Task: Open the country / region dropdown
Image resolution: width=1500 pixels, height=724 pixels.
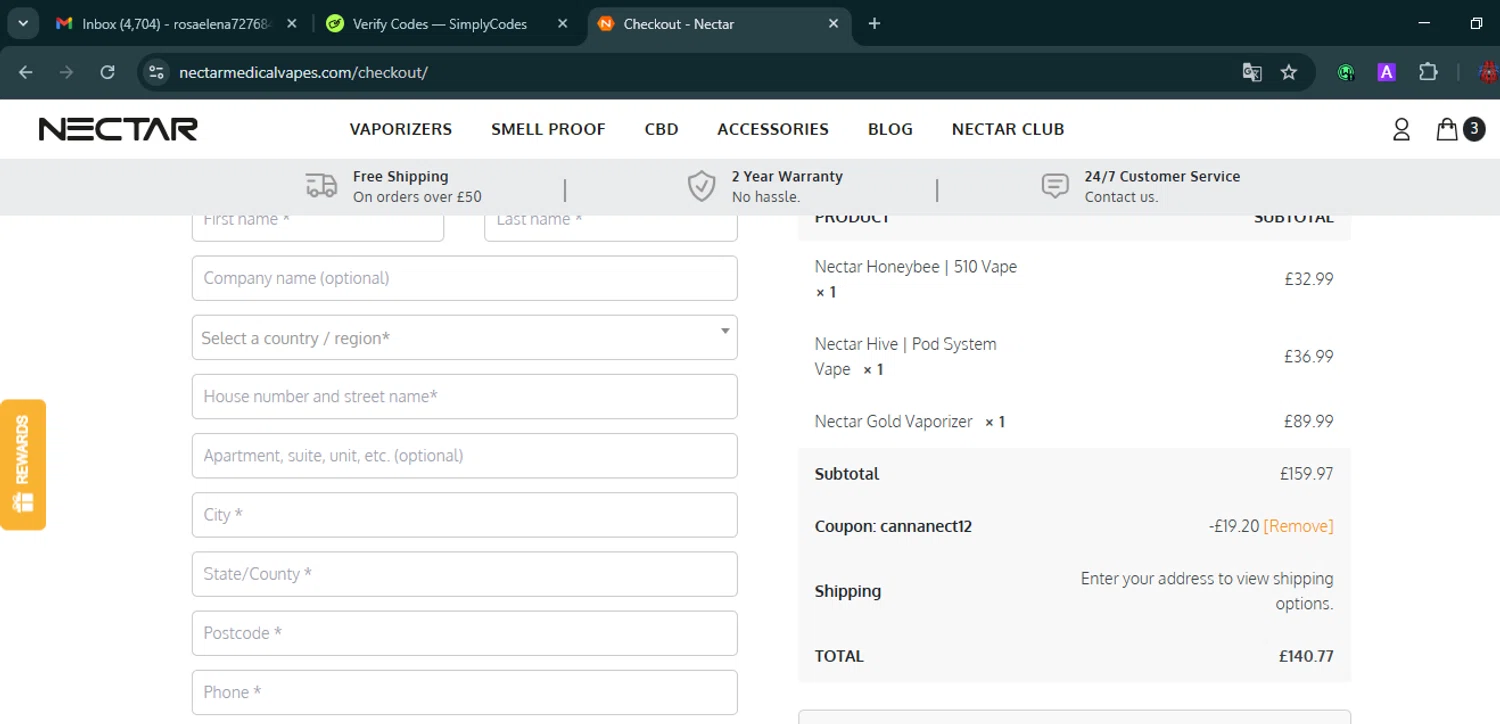Action: coord(465,338)
